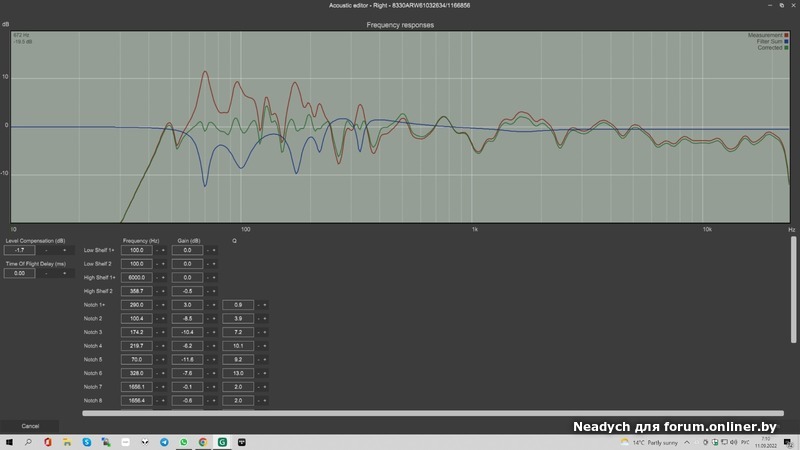Click the vertical scrollbar of the filter list
The height and width of the screenshot is (450, 800).
click(793, 289)
